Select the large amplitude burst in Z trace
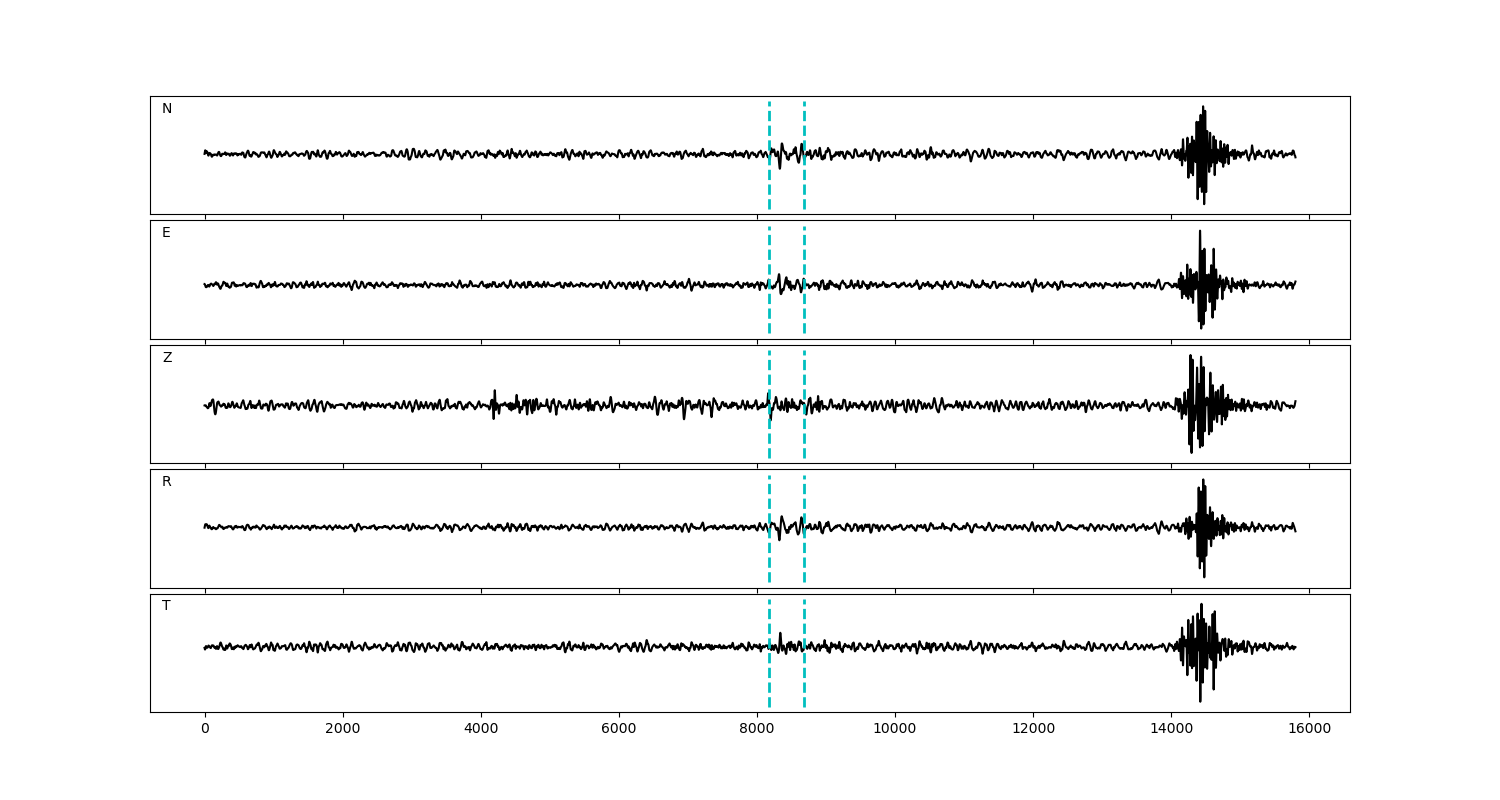Image resolution: width=1500 pixels, height=800 pixels. [1193, 405]
